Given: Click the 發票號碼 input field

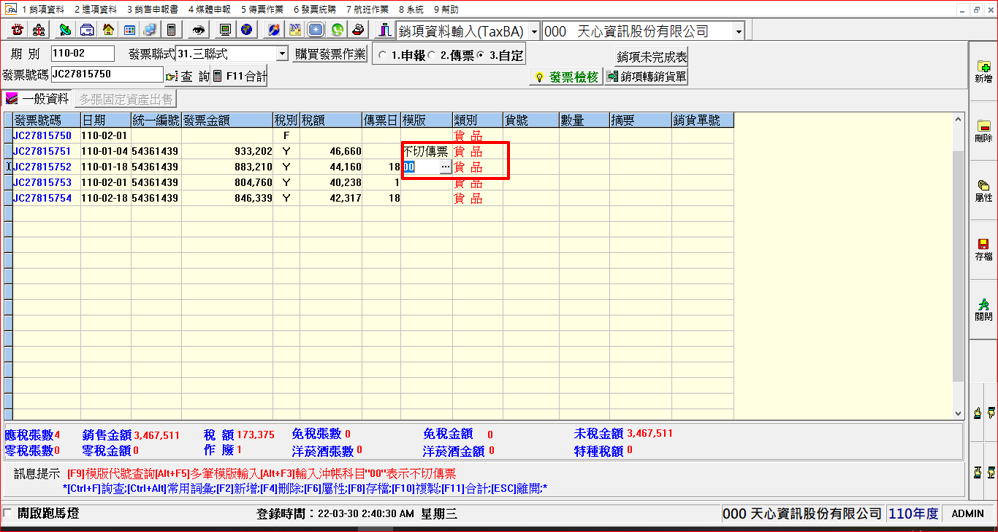Looking at the screenshot, I should tap(107, 74).
